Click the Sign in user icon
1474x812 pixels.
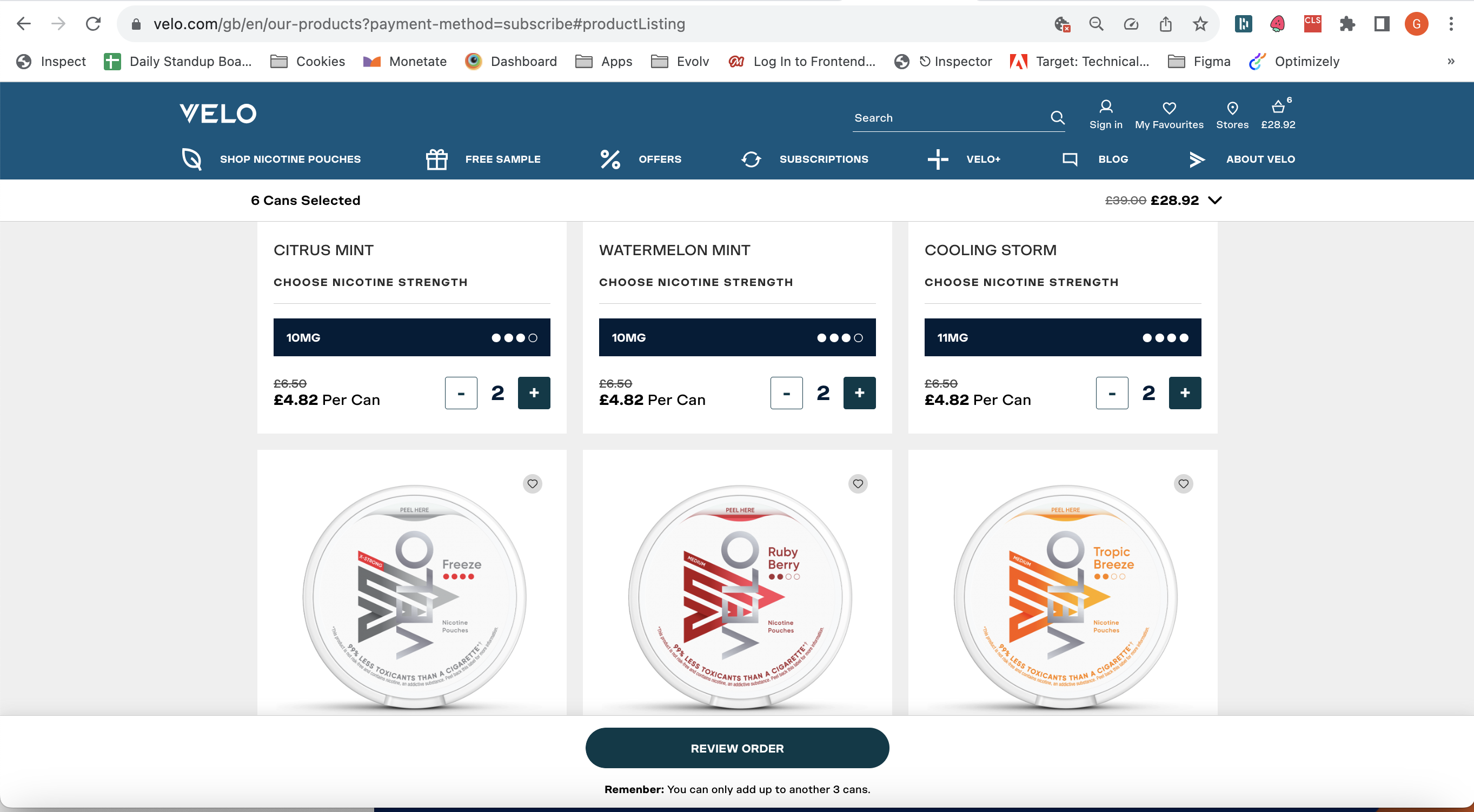[x=1105, y=107]
